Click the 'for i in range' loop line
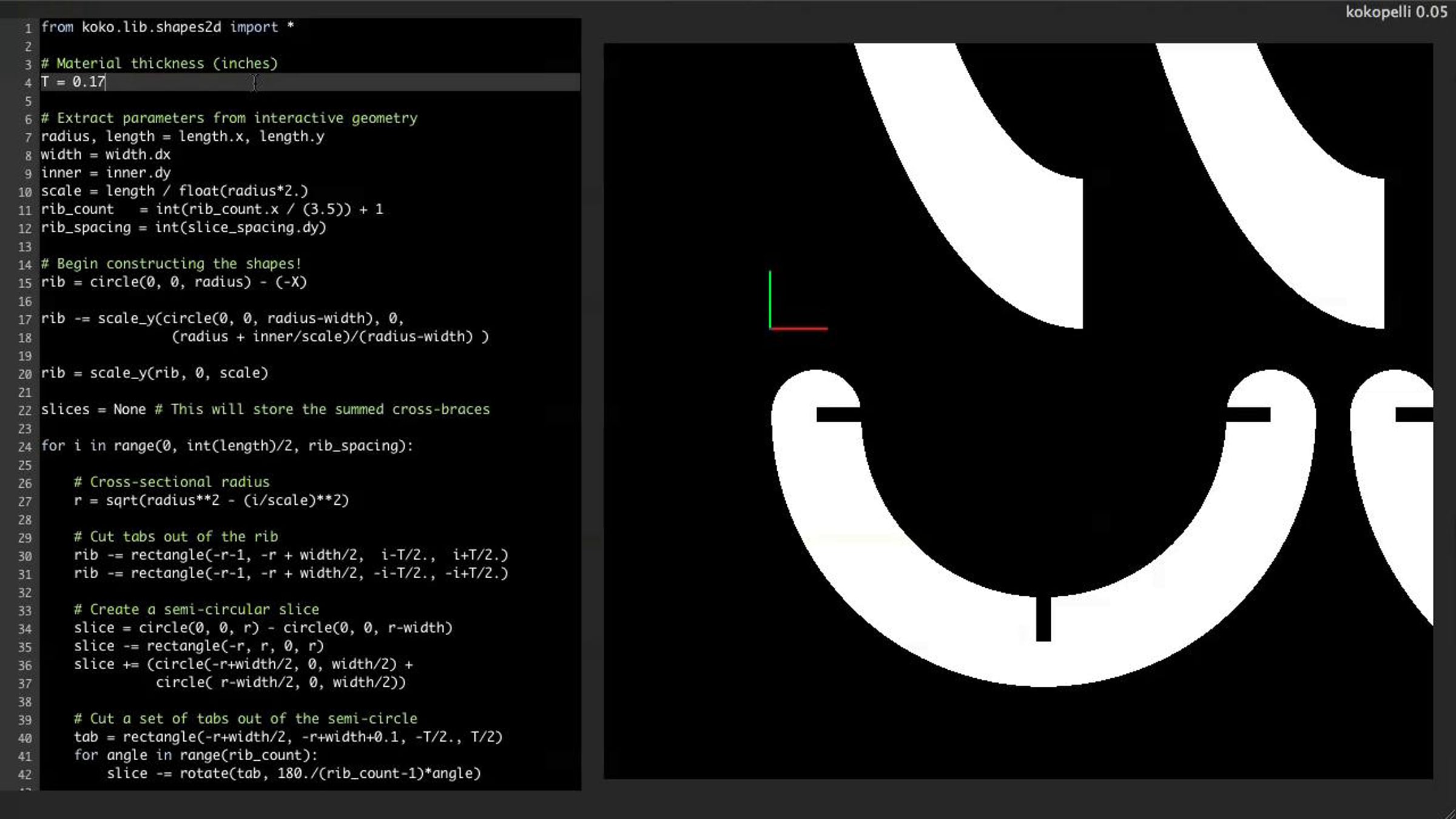Screen dimensions: 1456x819 [227, 446]
